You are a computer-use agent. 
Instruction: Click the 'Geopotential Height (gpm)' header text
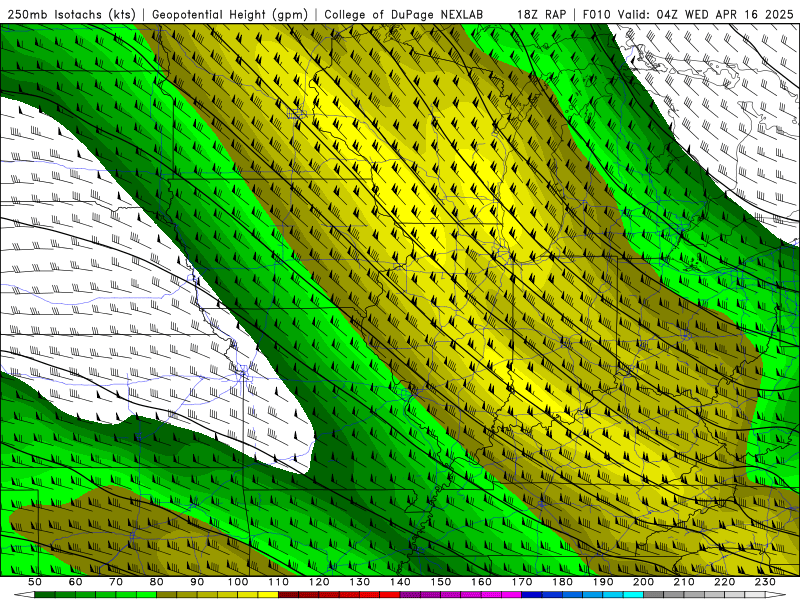(x=230, y=14)
